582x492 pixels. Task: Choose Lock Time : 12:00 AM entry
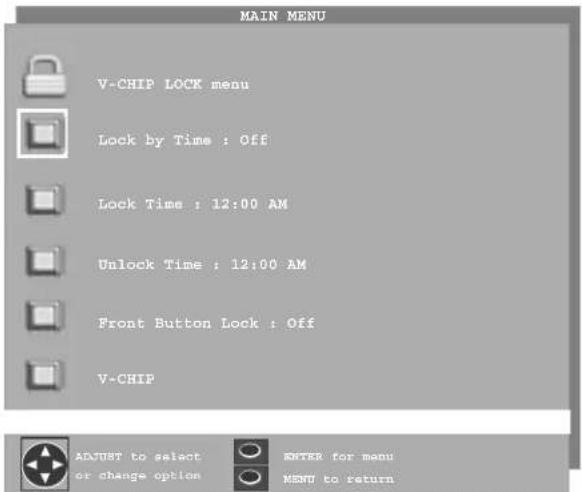pyautogui.click(x=193, y=204)
